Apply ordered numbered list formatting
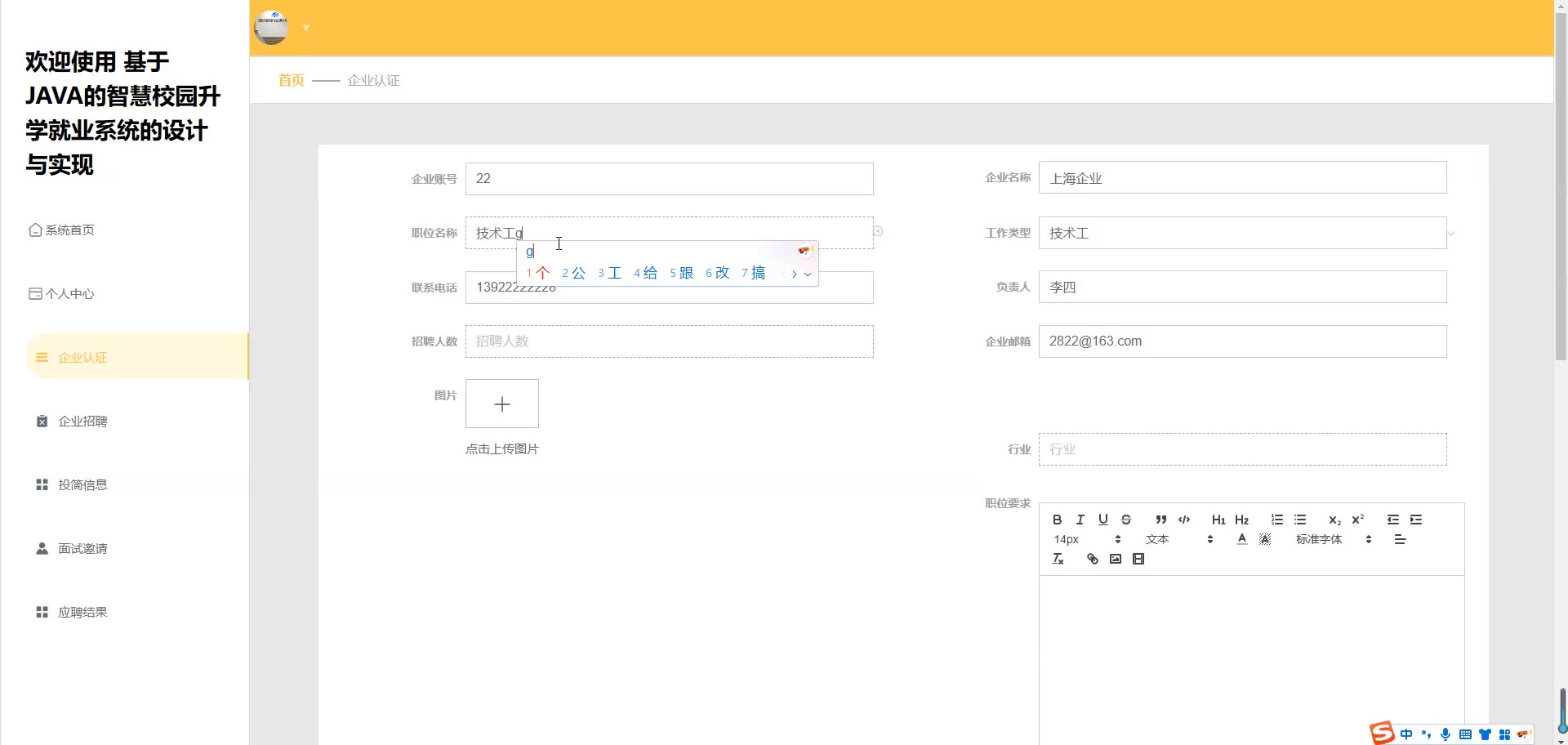Screen dimensions: 1568x745 pyautogui.click(x=1277, y=520)
